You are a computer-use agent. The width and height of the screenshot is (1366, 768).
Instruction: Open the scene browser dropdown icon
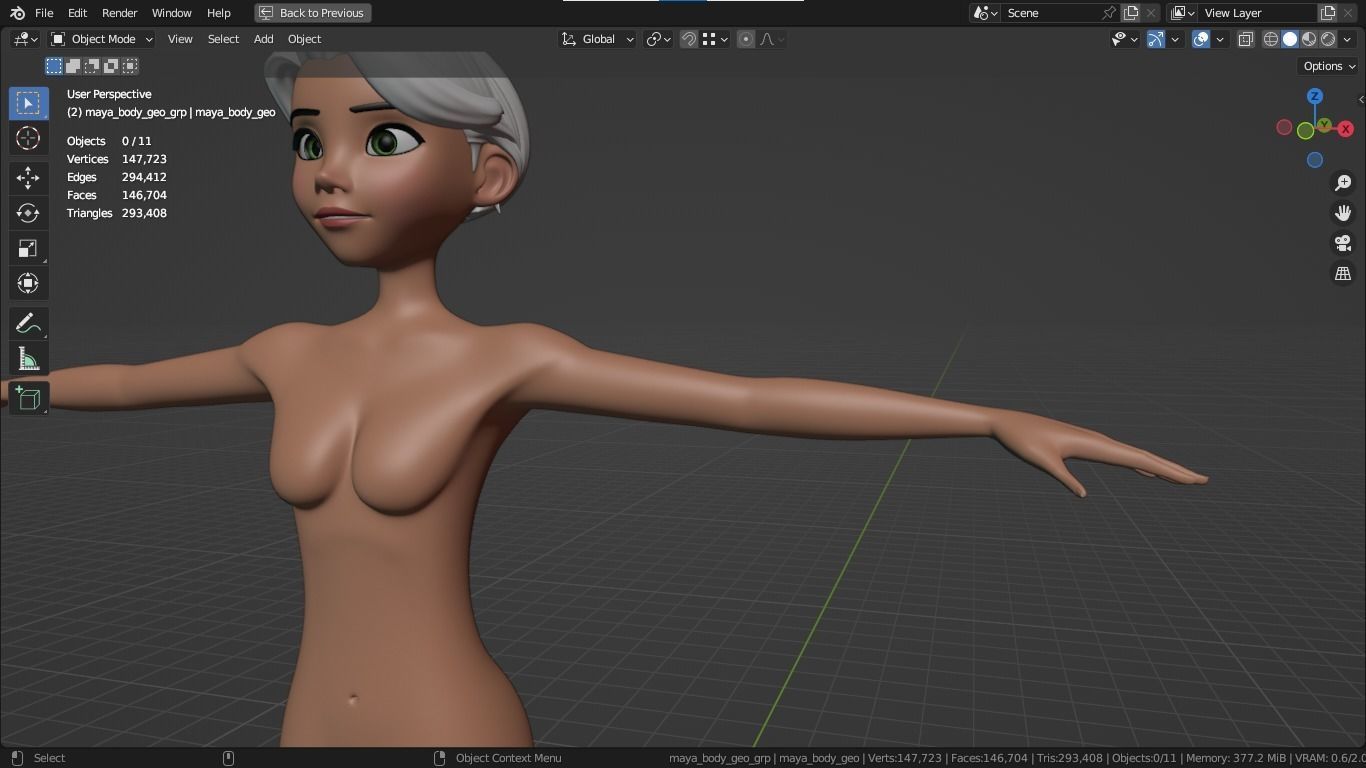tap(985, 13)
